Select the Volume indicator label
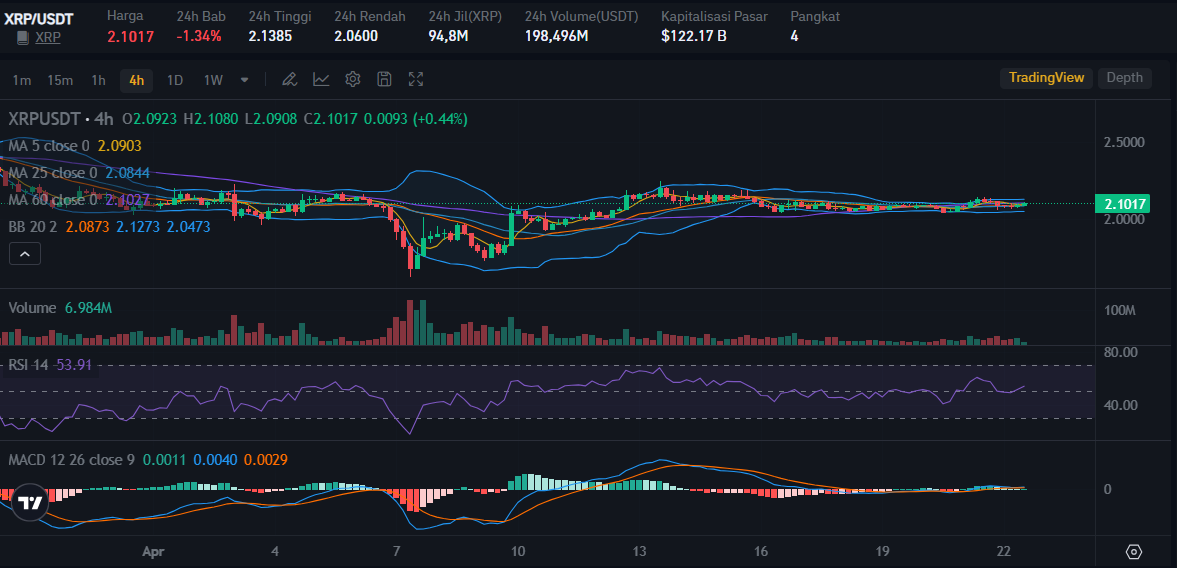This screenshot has width=1177, height=568. [x=32, y=308]
